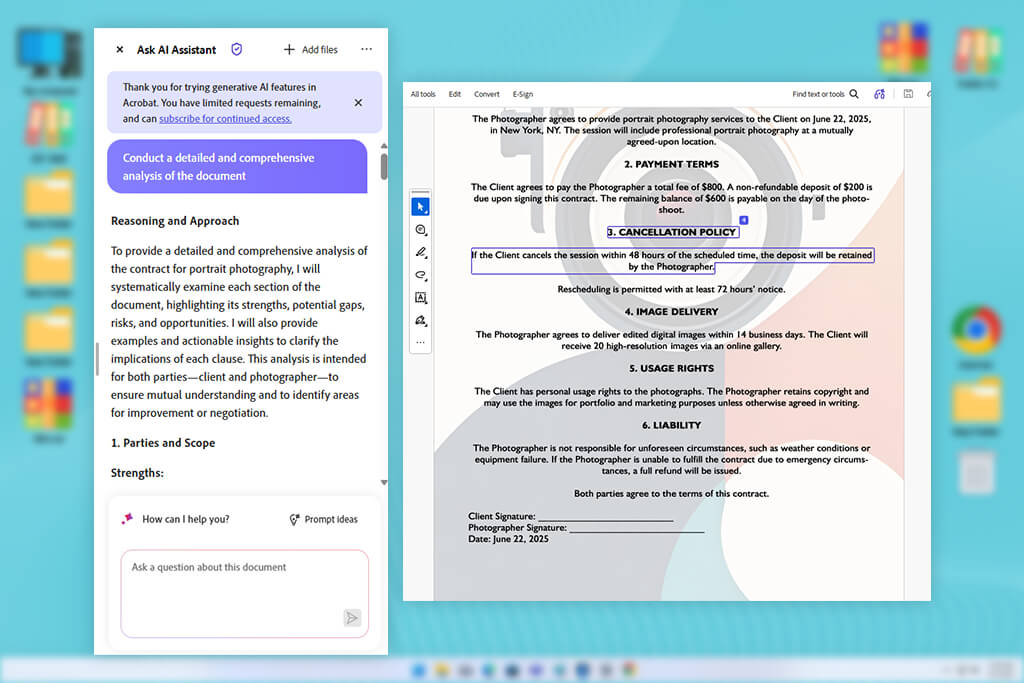Click the '2. PAYMENT TERMS' heading
Viewport: 1024px width, 683px height.
pyautogui.click(x=671, y=164)
